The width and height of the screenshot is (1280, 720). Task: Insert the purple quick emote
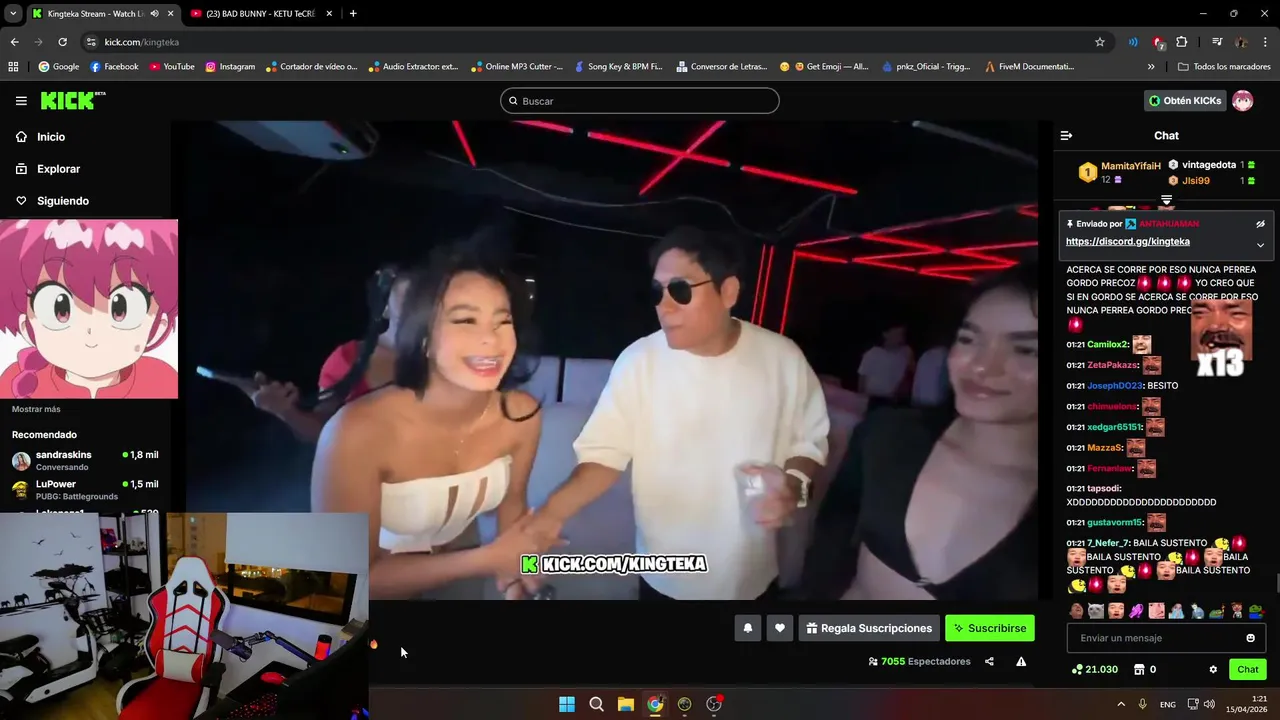coord(1136,611)
